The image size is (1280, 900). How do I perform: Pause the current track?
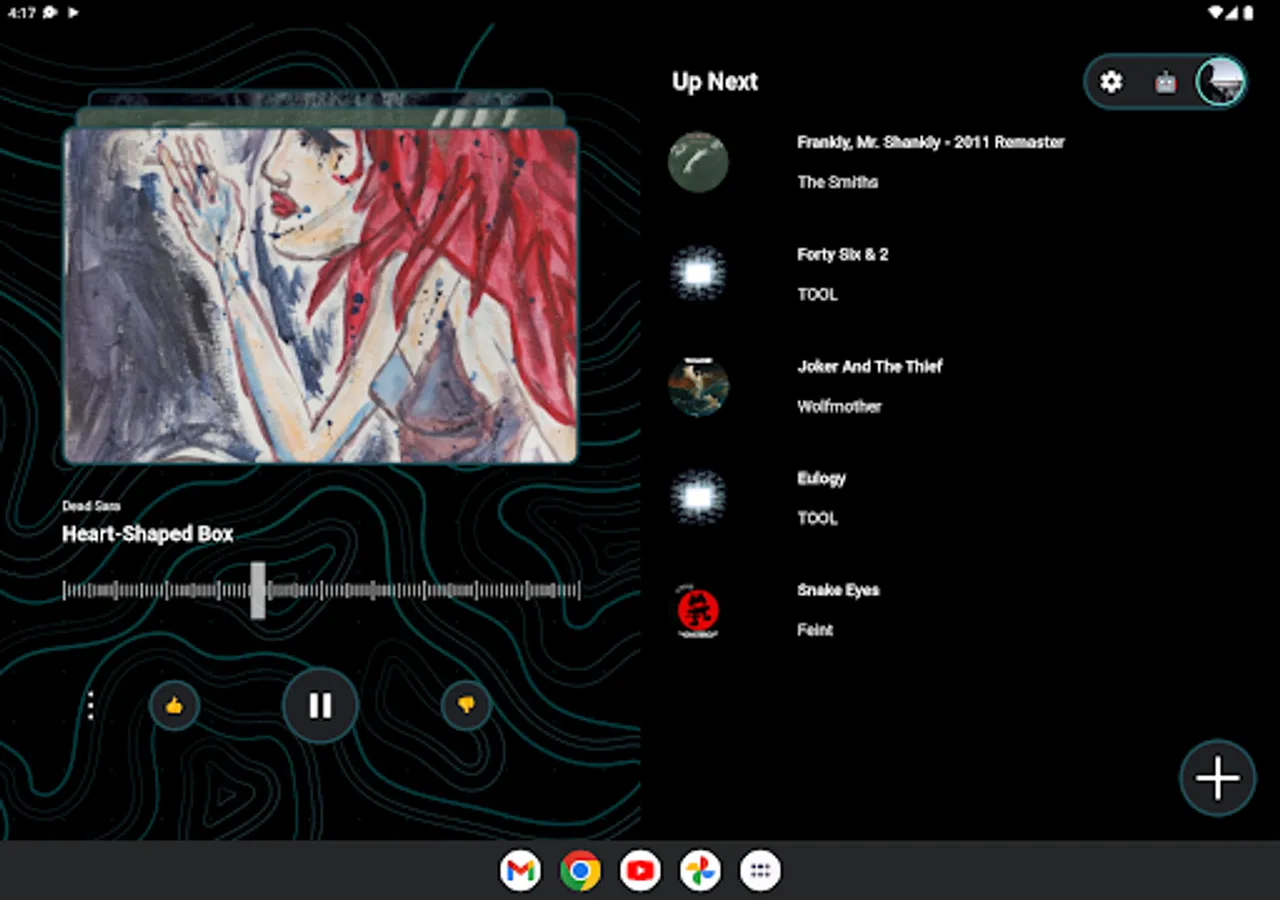pyautogui.click(x=320, y=706)
